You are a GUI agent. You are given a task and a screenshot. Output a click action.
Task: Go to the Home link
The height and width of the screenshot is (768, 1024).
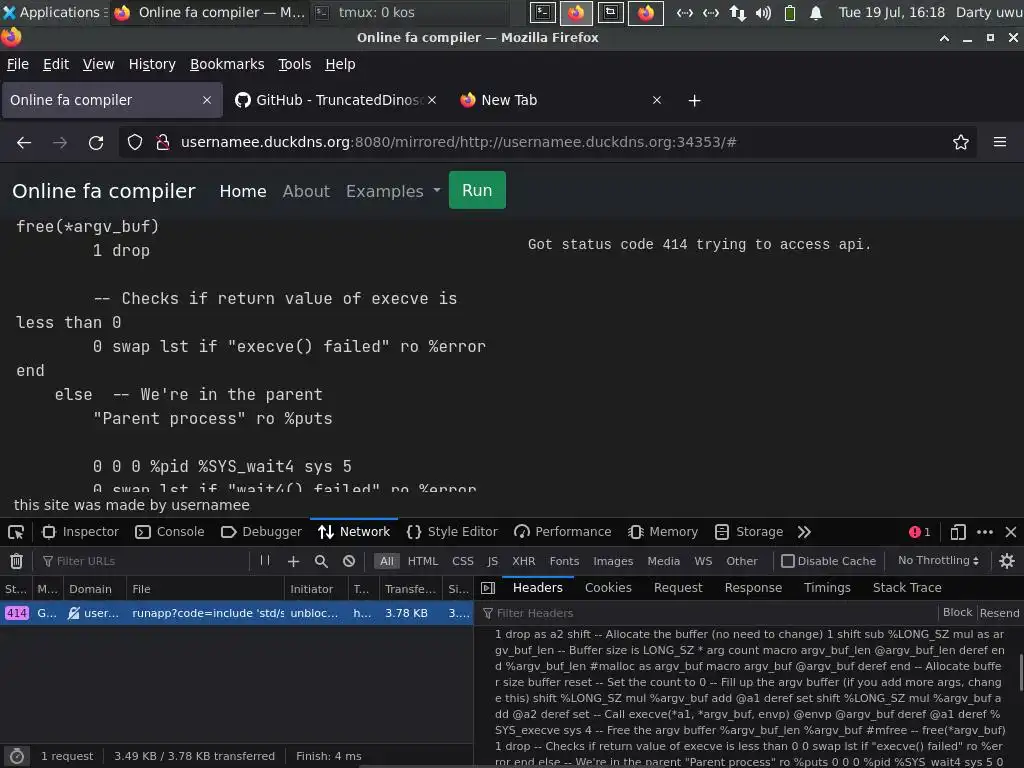243,191
